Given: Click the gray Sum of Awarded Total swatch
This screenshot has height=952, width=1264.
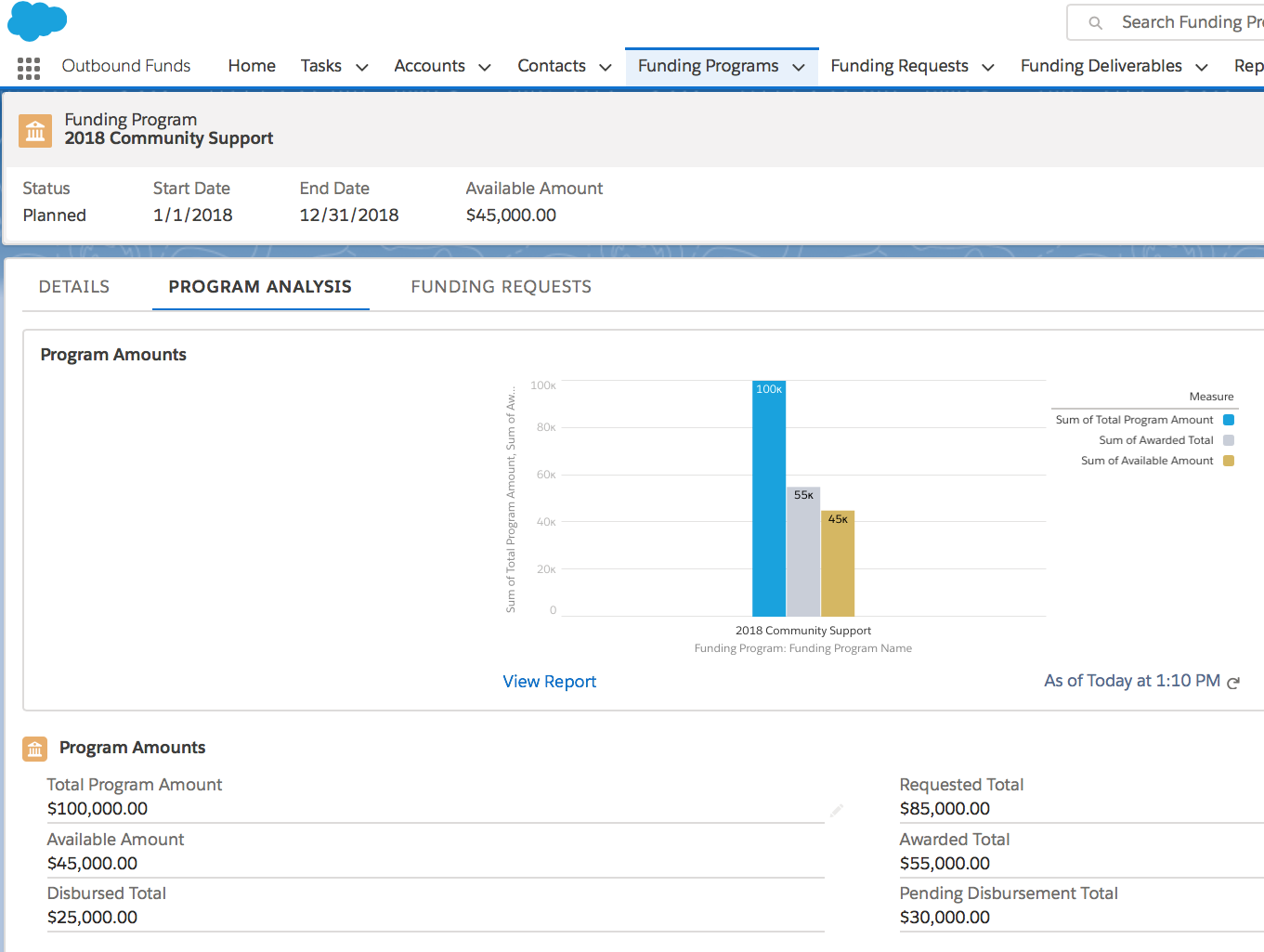Looking at the screenshot, I should click(1229, 440).
